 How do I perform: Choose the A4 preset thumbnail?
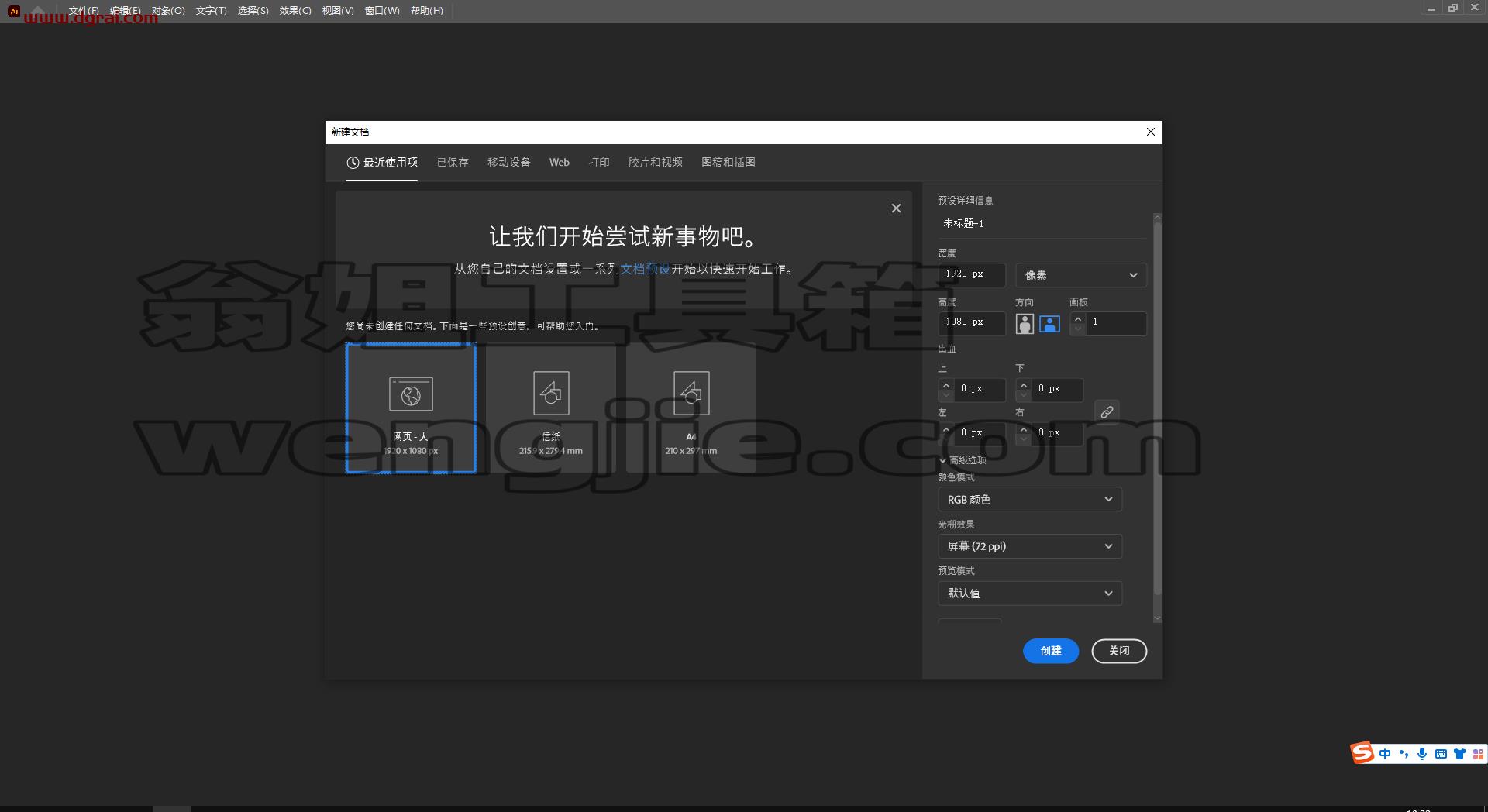coord(691,408)
